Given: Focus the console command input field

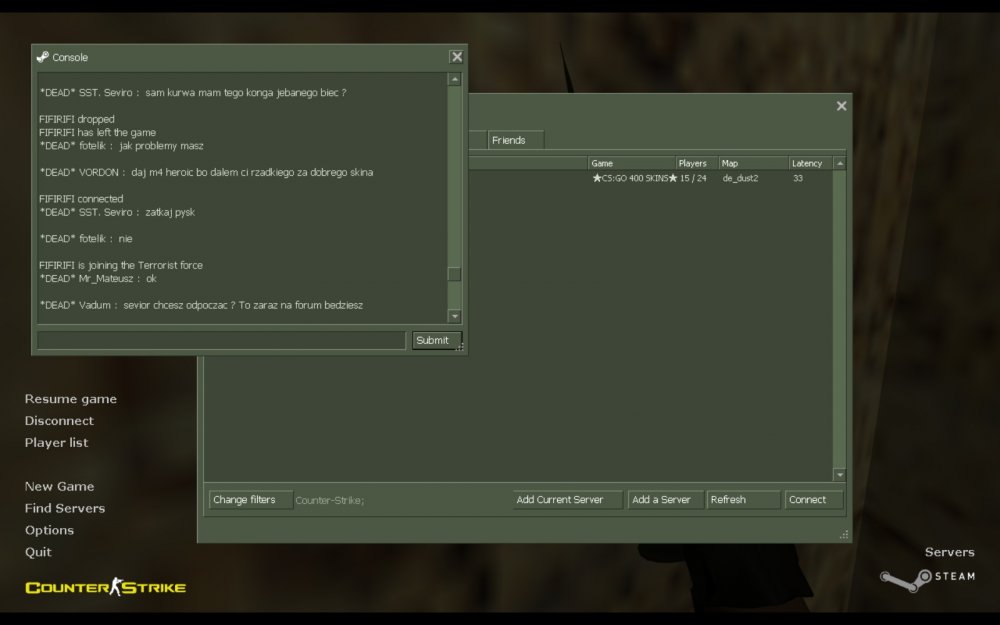Looking at the screenshot, I should tap(221, 340).
